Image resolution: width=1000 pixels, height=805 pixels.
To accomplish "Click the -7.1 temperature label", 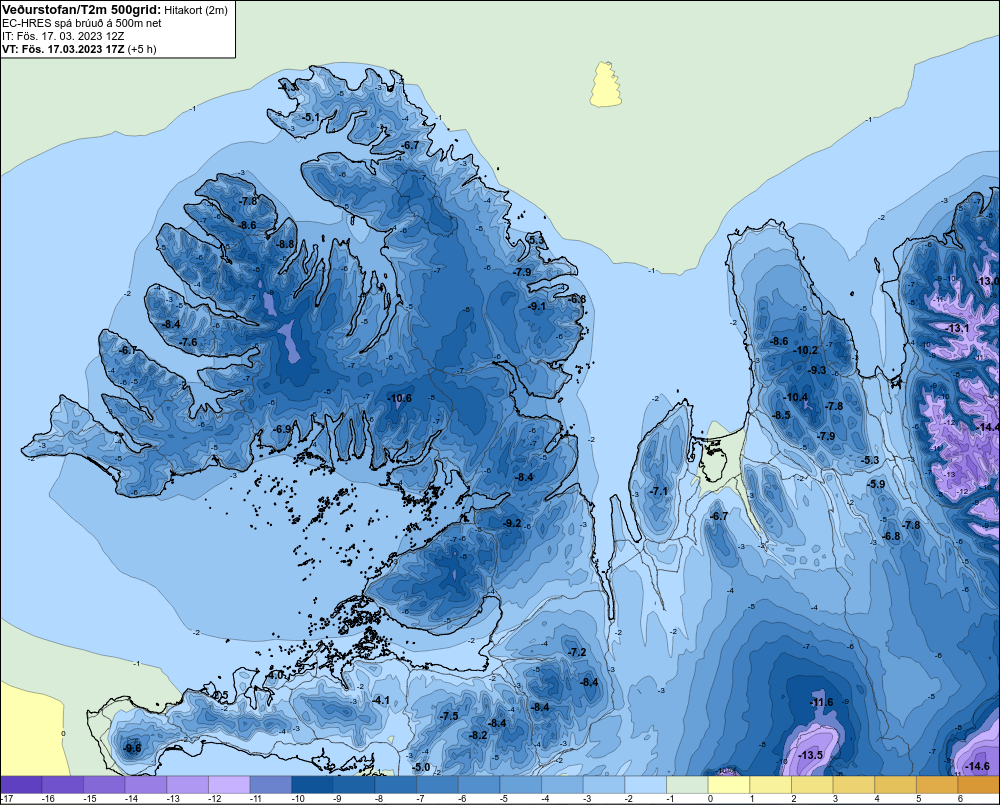I will pyautogui.click(x=659, y=491).
